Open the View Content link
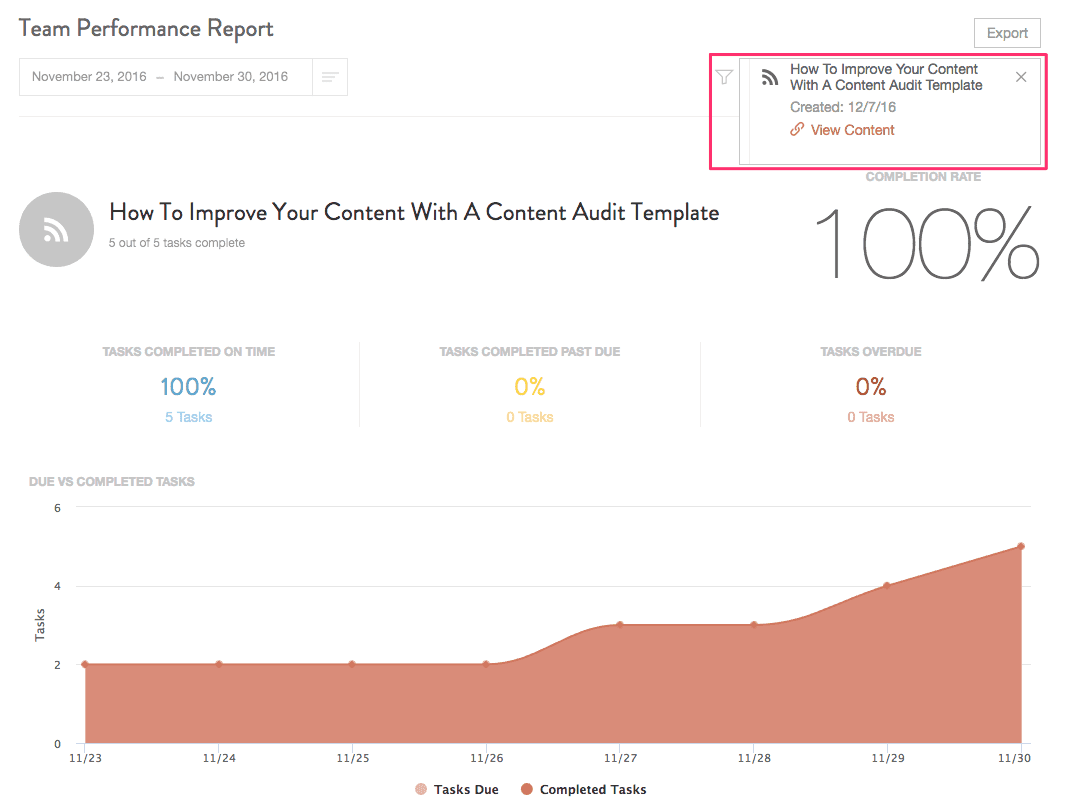Image resolution: width=1072 pixels, height=808 pixels. (x=852, y=130)
